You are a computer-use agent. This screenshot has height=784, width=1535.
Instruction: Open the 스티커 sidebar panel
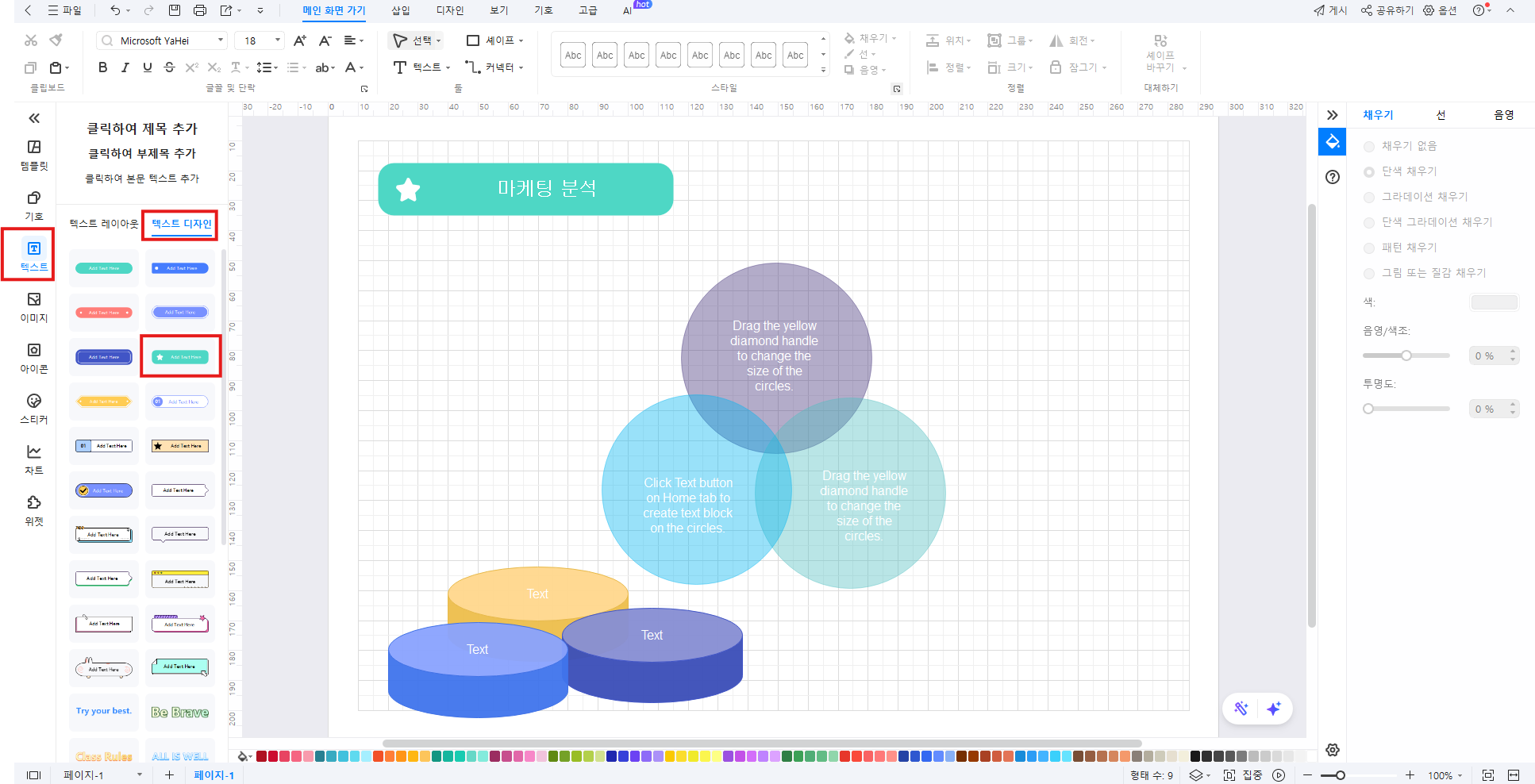click(34, 409)
